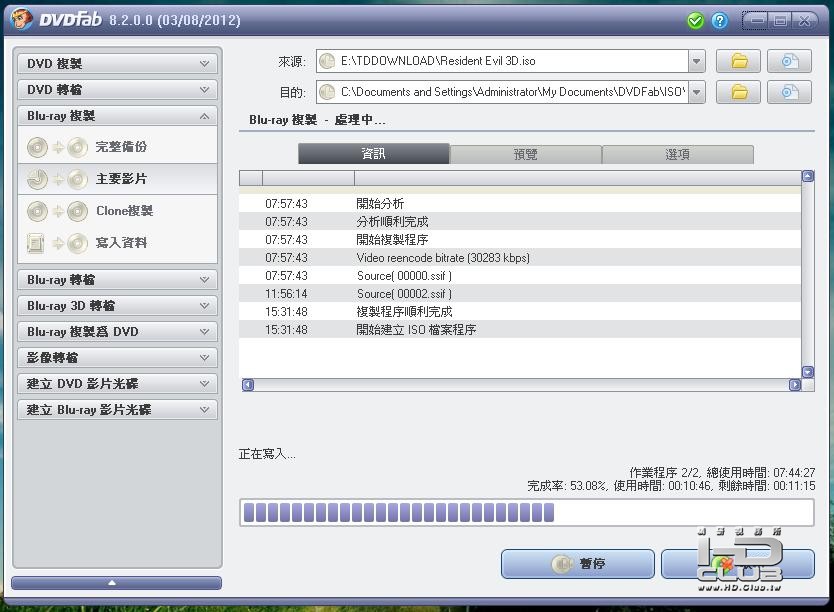Select 完整備份 full disc mode
The image size is (834, 612).
pyautogui.click(x=118, y=147)
